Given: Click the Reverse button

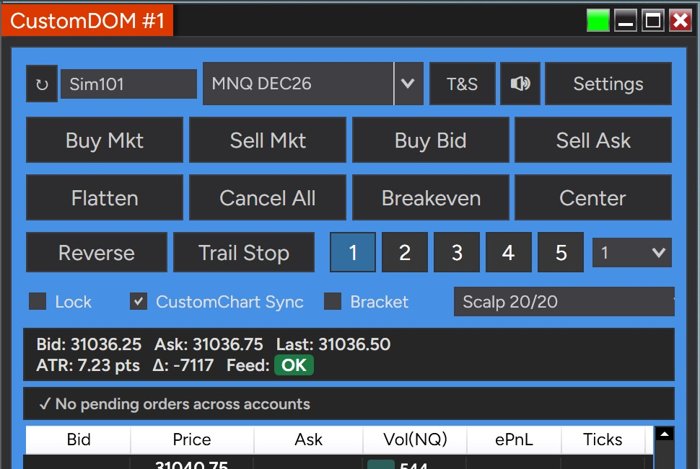Looking at the screenshot, I should (96, 253).
